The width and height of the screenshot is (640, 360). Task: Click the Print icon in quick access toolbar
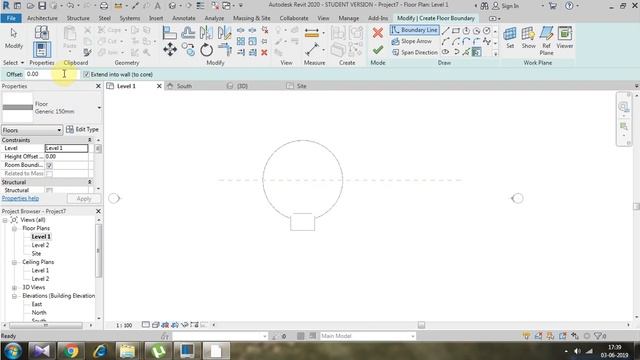point(104,6)
